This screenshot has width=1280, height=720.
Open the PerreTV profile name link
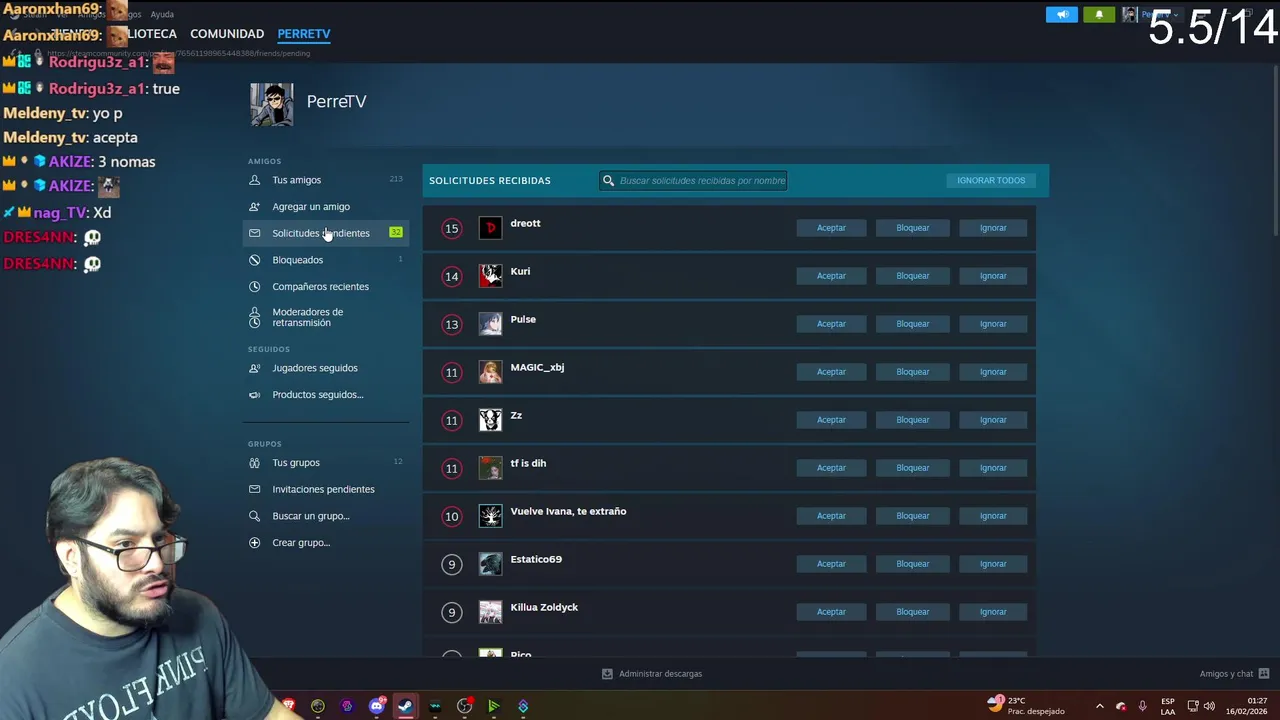coord(336,102)
